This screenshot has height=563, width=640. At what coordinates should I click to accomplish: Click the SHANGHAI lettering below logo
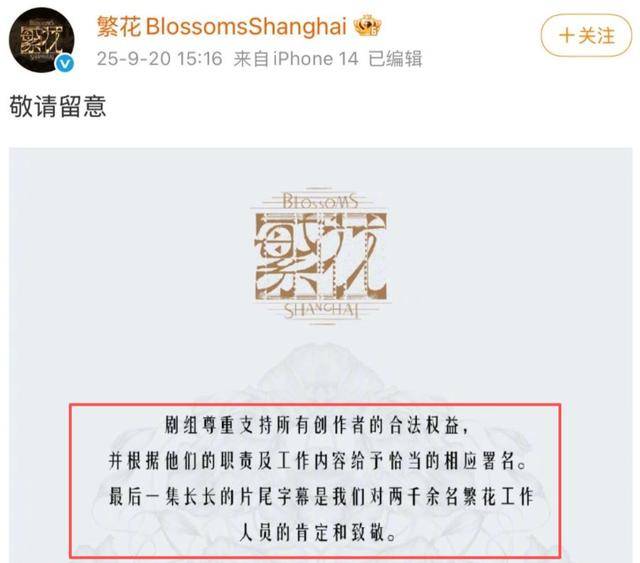coord(321,311)
